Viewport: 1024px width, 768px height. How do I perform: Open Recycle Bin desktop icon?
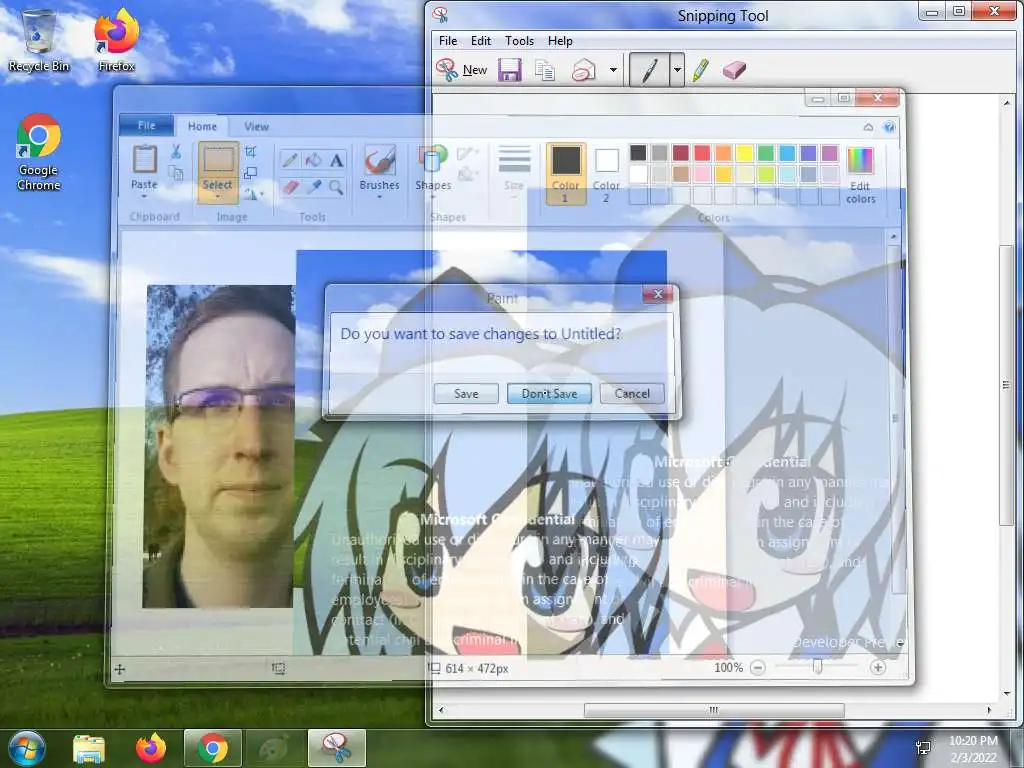[39, 40]
